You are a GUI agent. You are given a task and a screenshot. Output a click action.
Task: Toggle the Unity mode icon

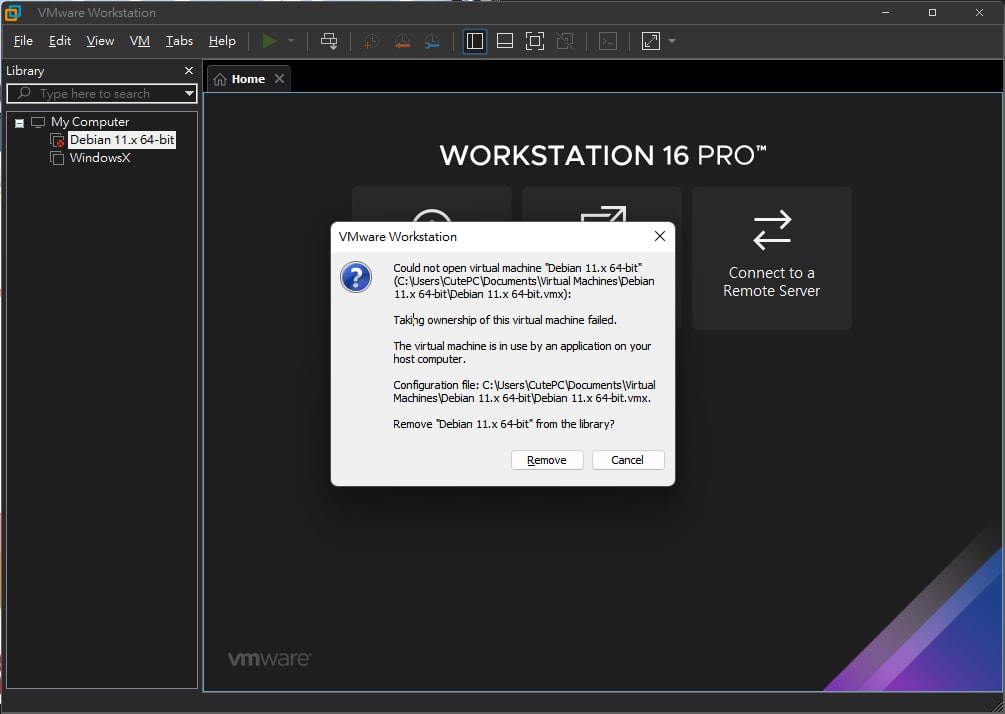[565, 41]
